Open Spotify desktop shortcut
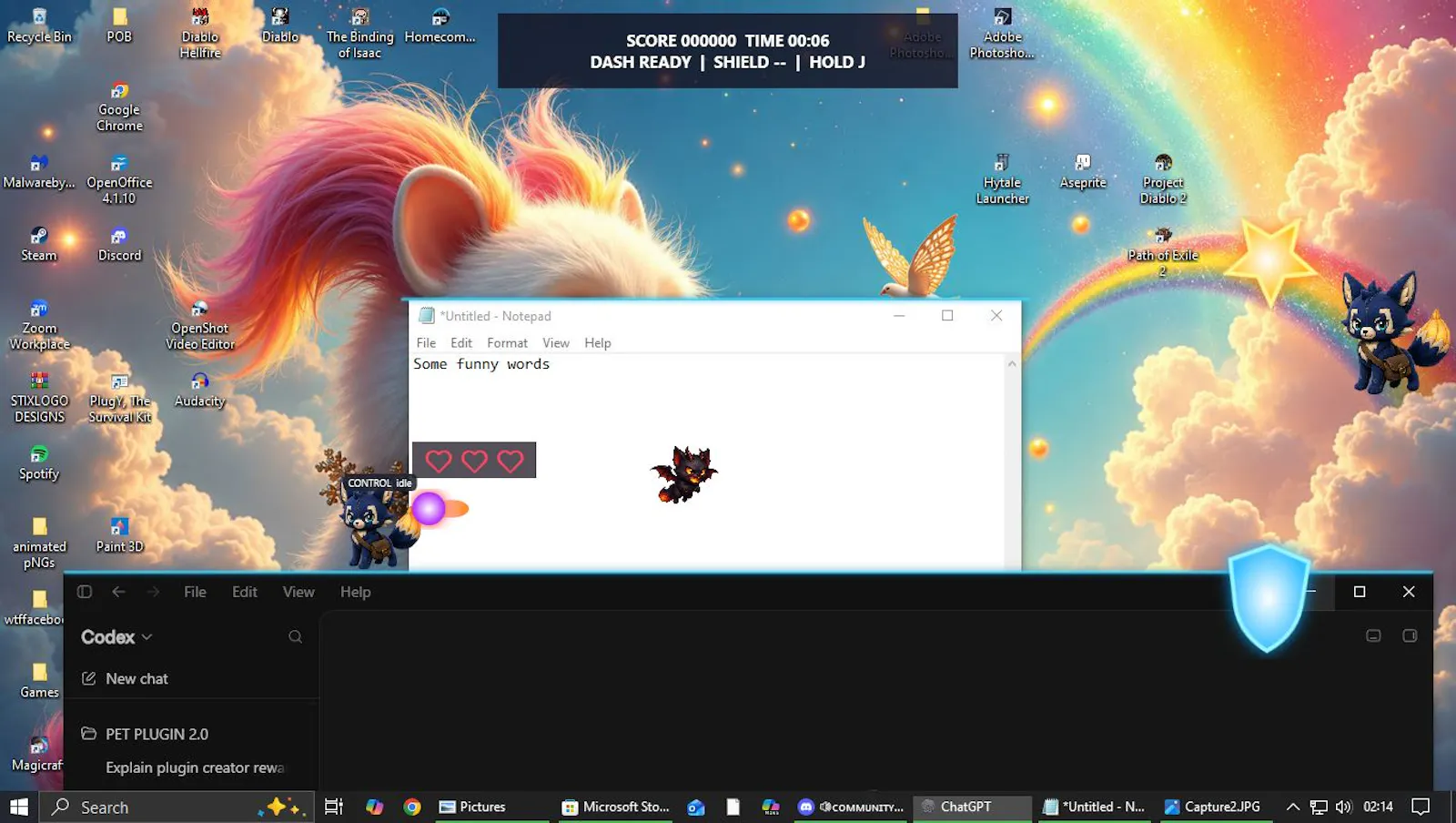 click(x=39, y=463)
